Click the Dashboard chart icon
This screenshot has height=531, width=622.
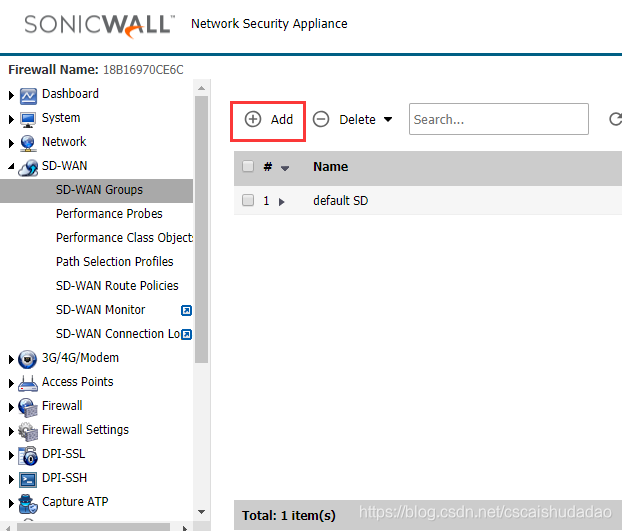point(28,96)
